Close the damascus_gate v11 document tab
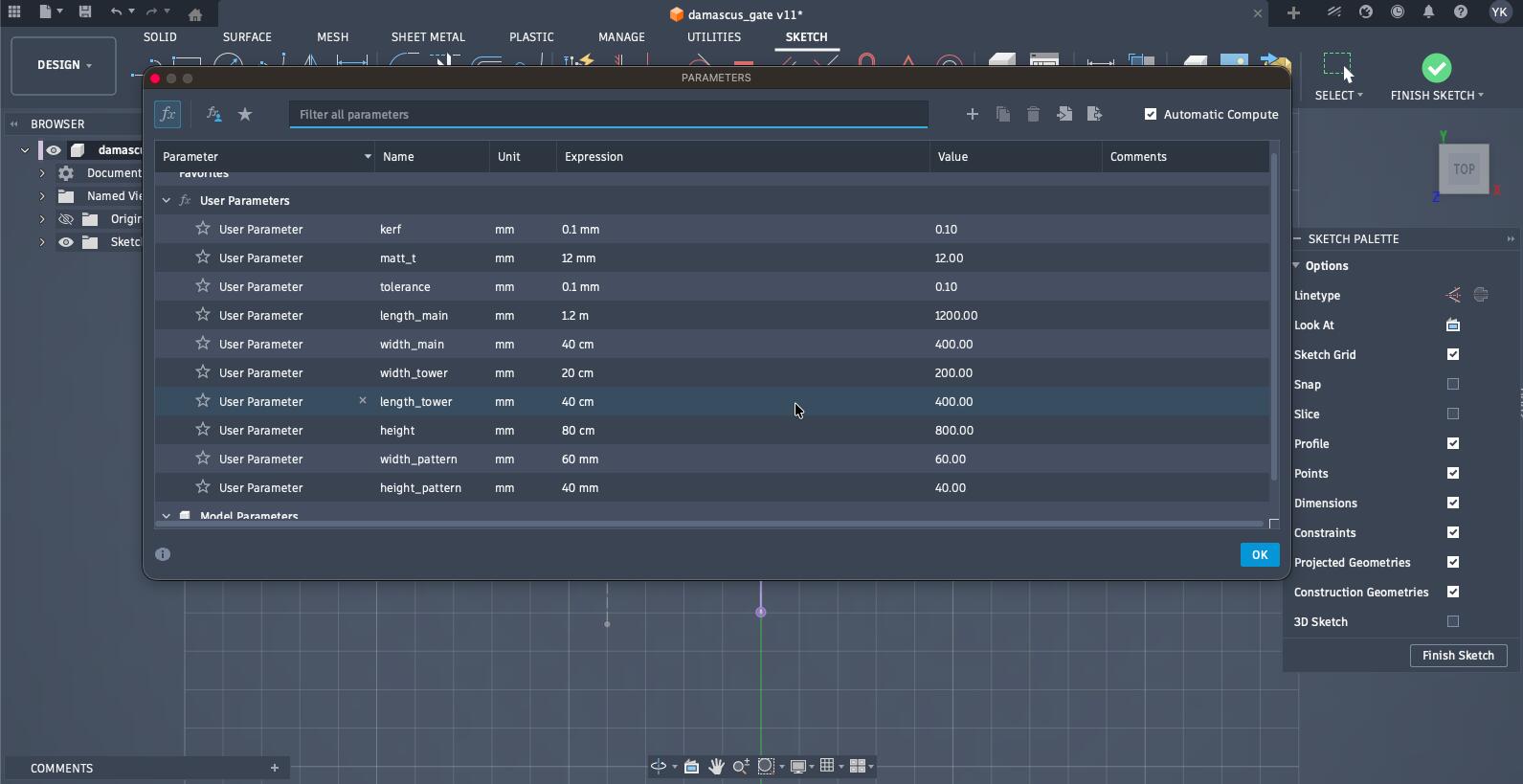 click(x=1258, y=13)
